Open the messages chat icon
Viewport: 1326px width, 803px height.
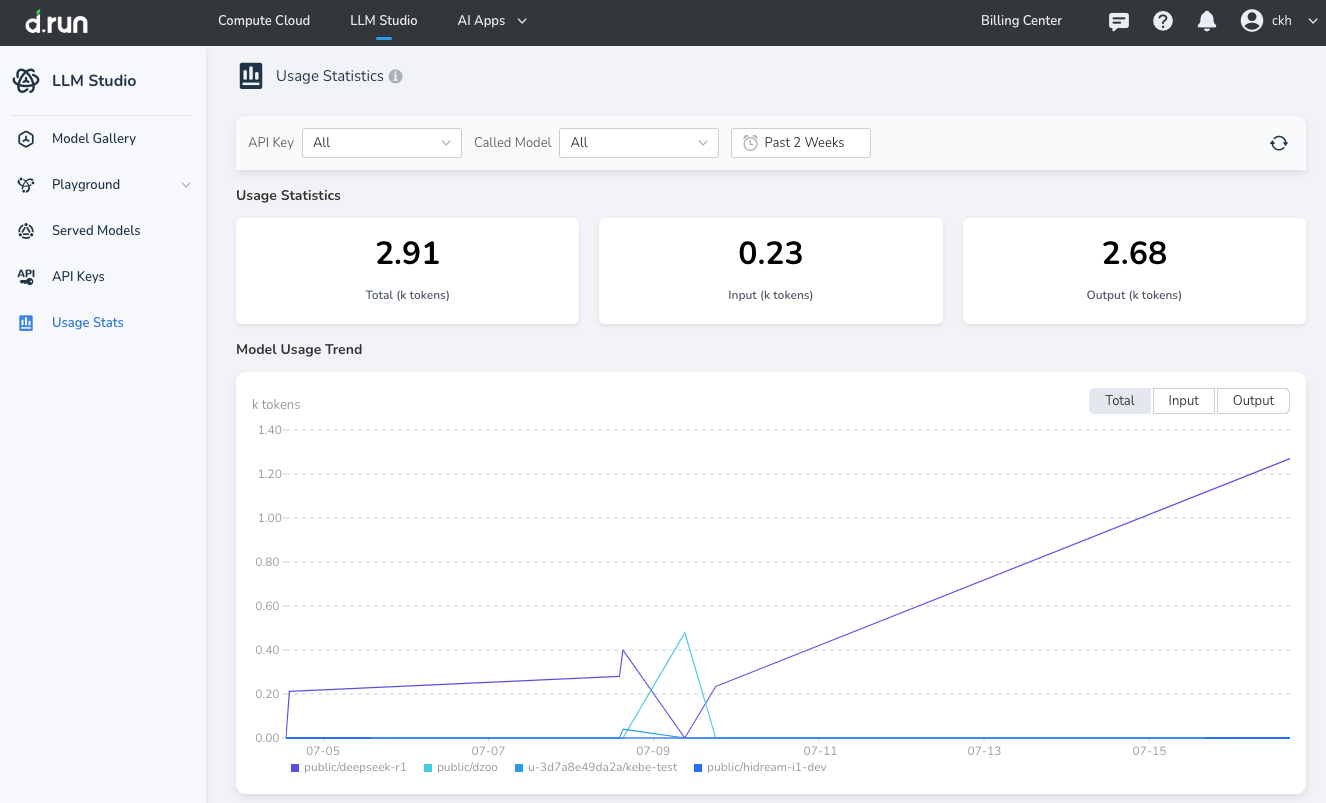coord(1119,21)
